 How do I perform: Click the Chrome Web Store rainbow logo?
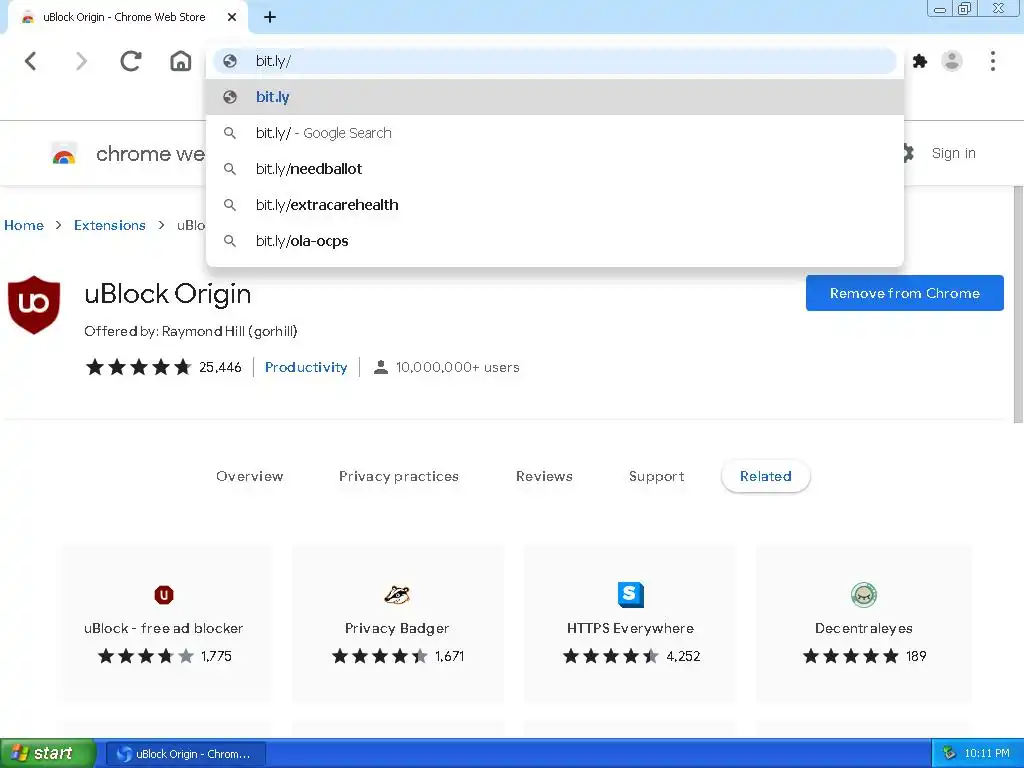tap(64, 154)
